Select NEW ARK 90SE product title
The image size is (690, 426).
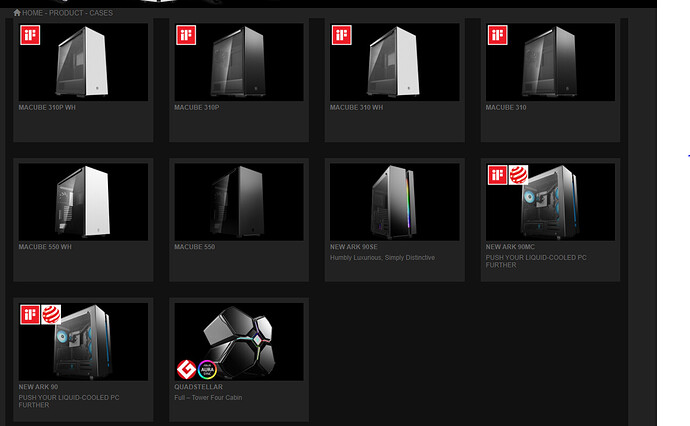[x=354, y=247]
